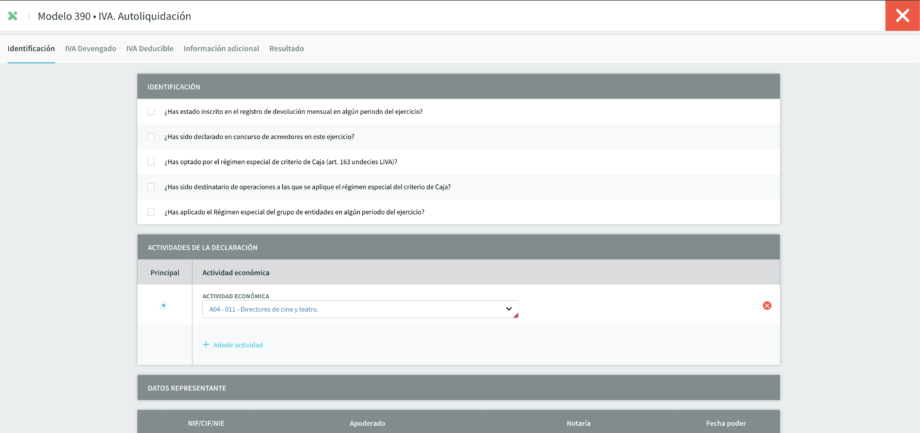Click the Datos Representante section header
Screen dimensions: 920x433
click(x=458, y=388)
